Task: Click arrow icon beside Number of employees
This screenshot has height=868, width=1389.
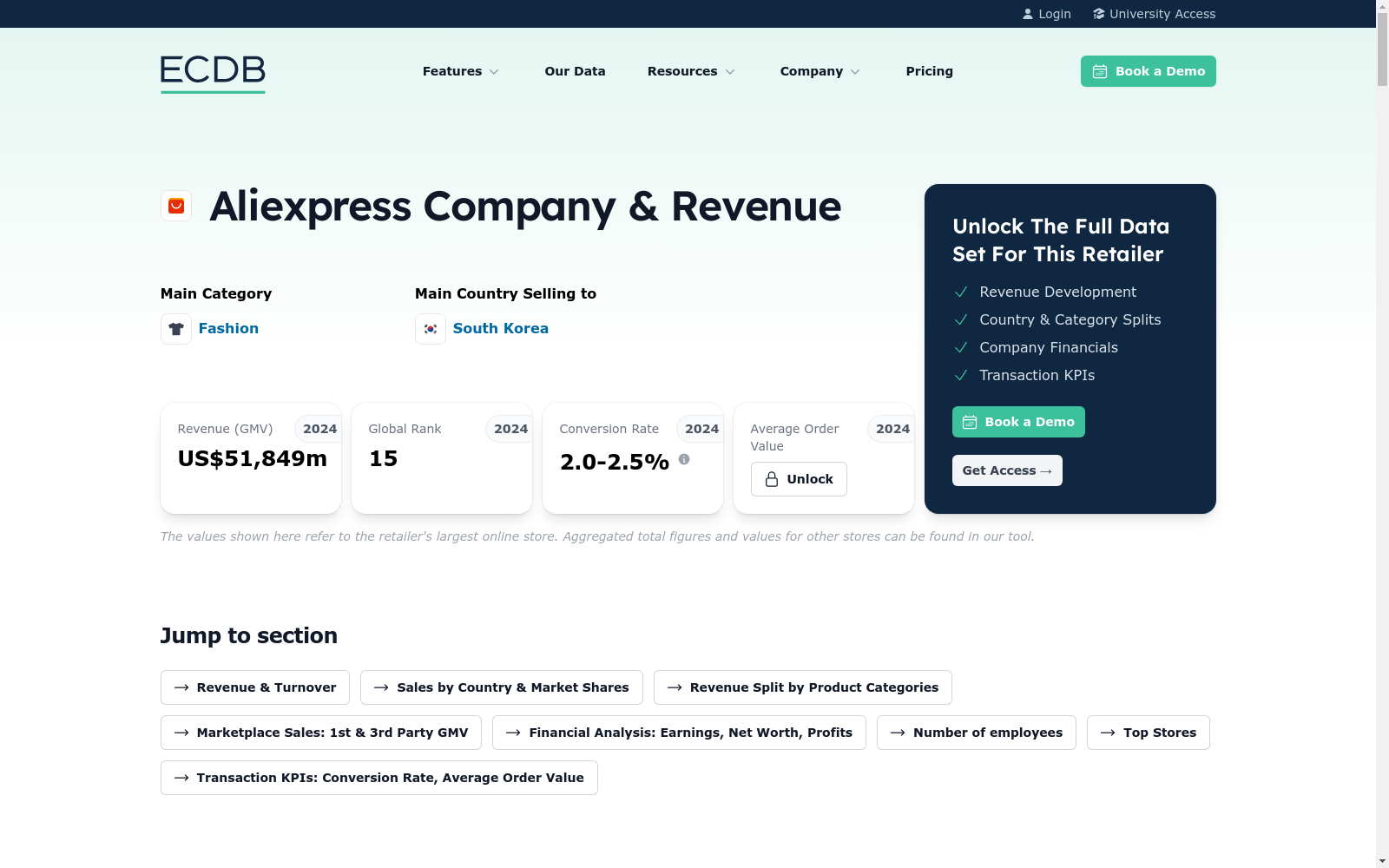Action: point(898,733)
